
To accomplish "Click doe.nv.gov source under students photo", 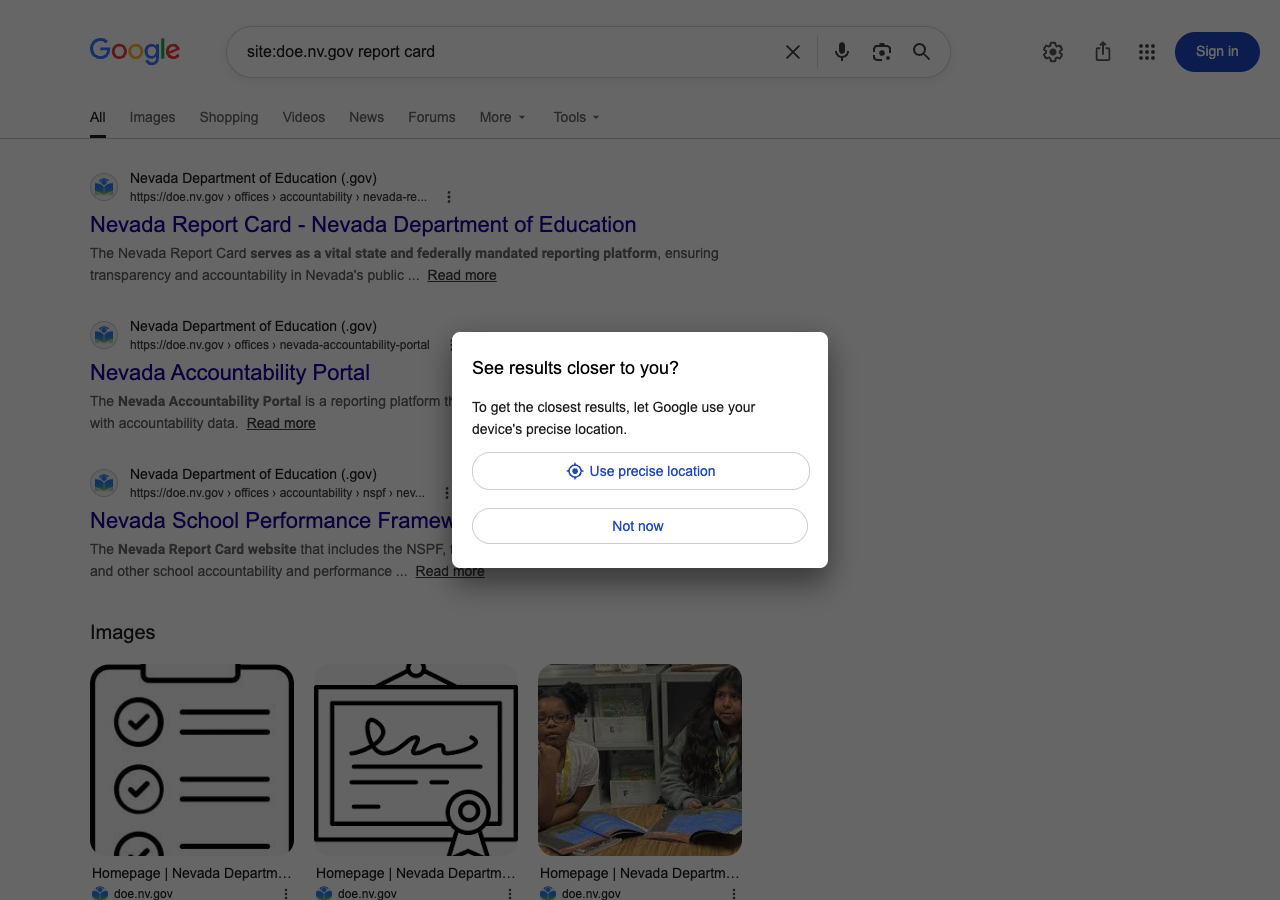I will (591, 894).
